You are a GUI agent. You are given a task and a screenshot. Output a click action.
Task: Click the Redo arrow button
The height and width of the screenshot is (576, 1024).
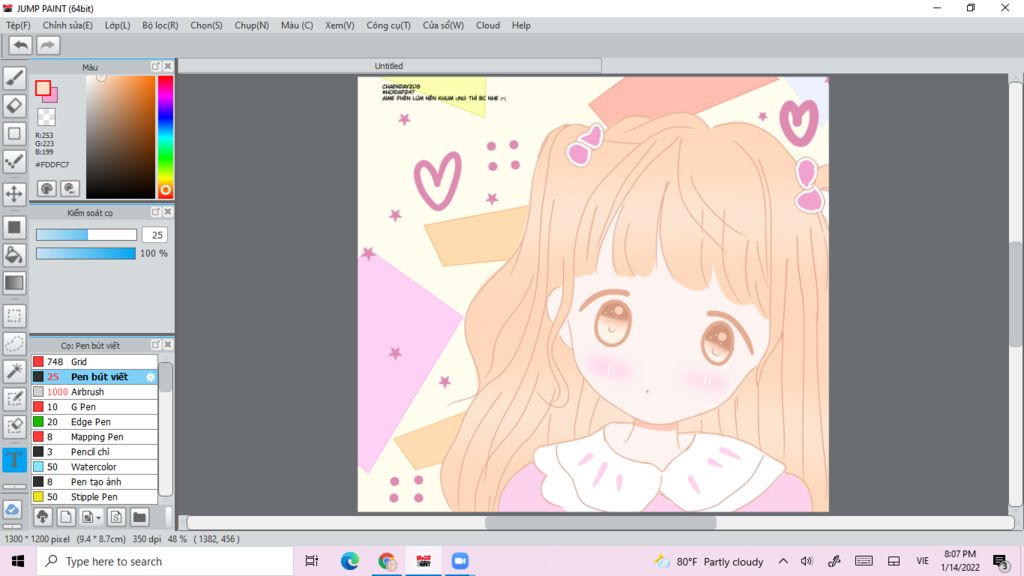coord(47,45)
